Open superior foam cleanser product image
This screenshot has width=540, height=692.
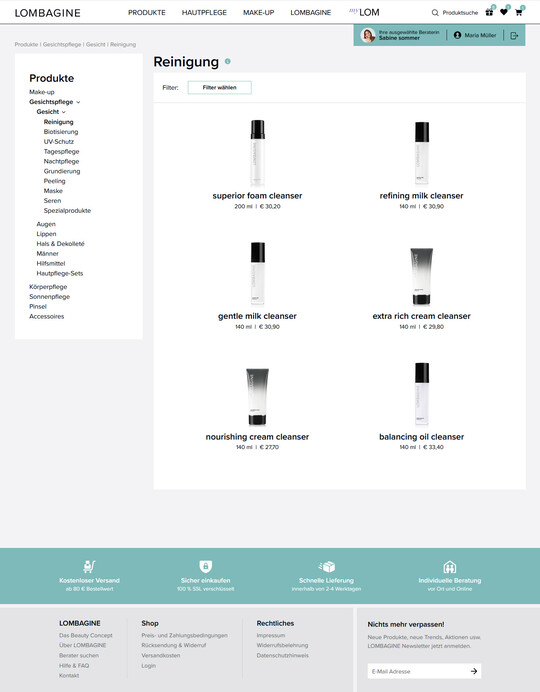tap(258, 153)
